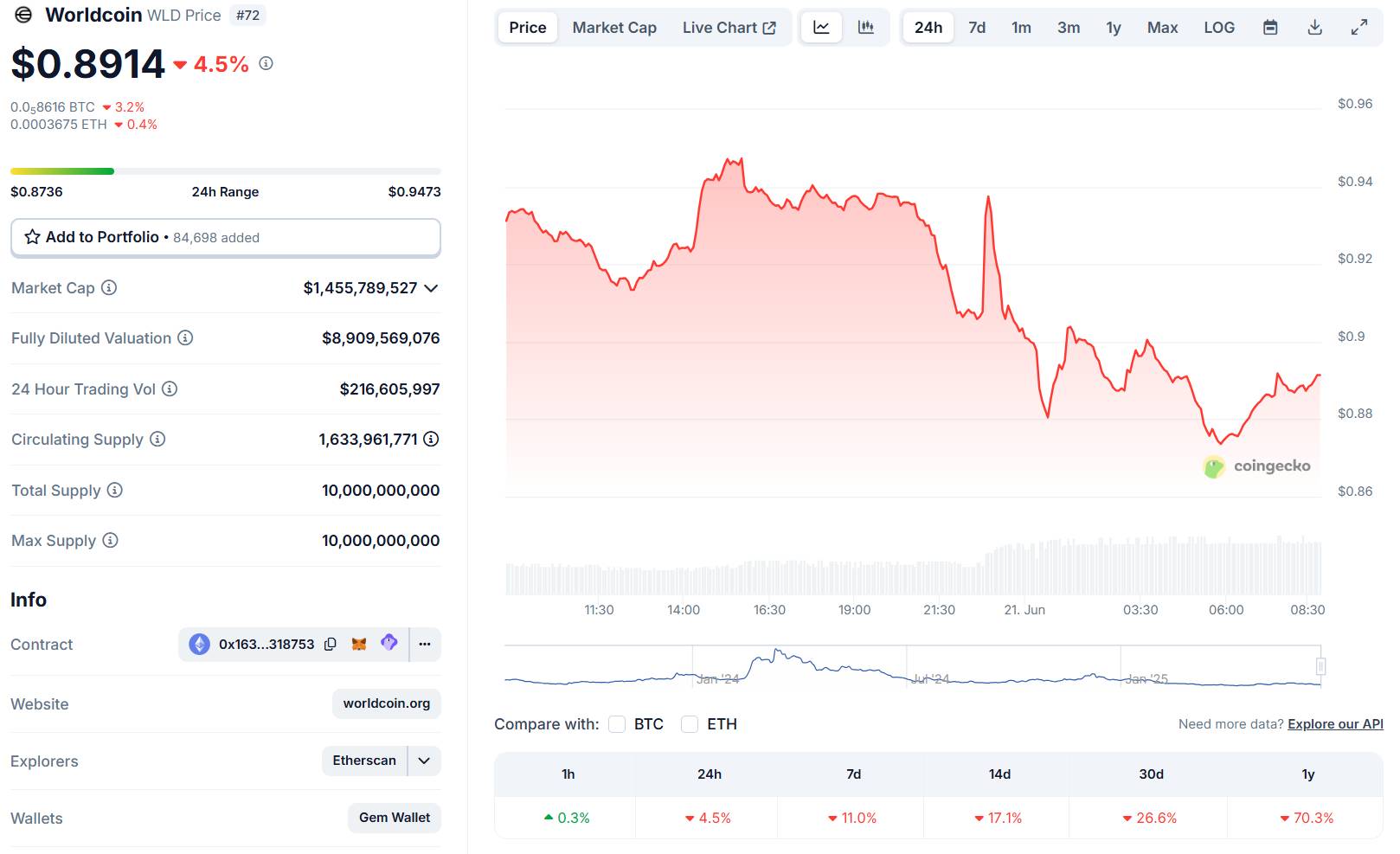Click the 1y 70.3% change value

1307,818
